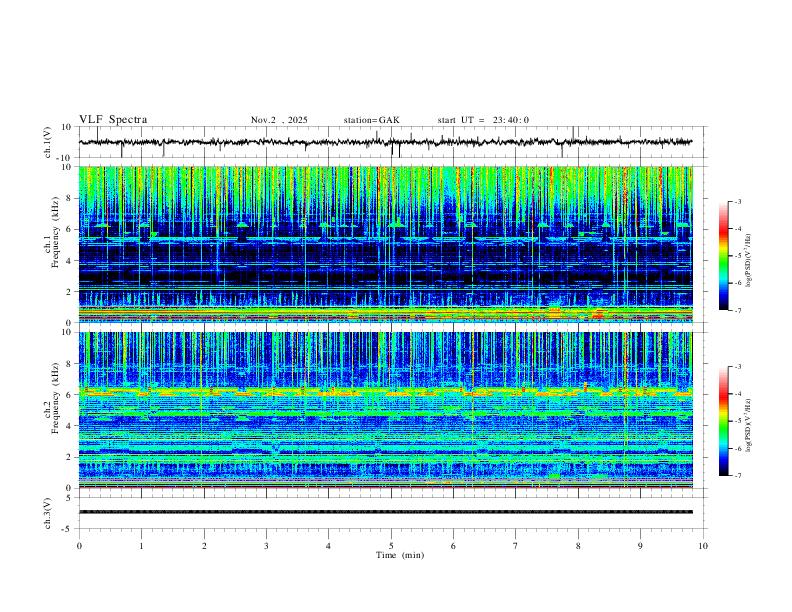Click inside the ch.2 spectrogram panel

[x=386, y=410]
